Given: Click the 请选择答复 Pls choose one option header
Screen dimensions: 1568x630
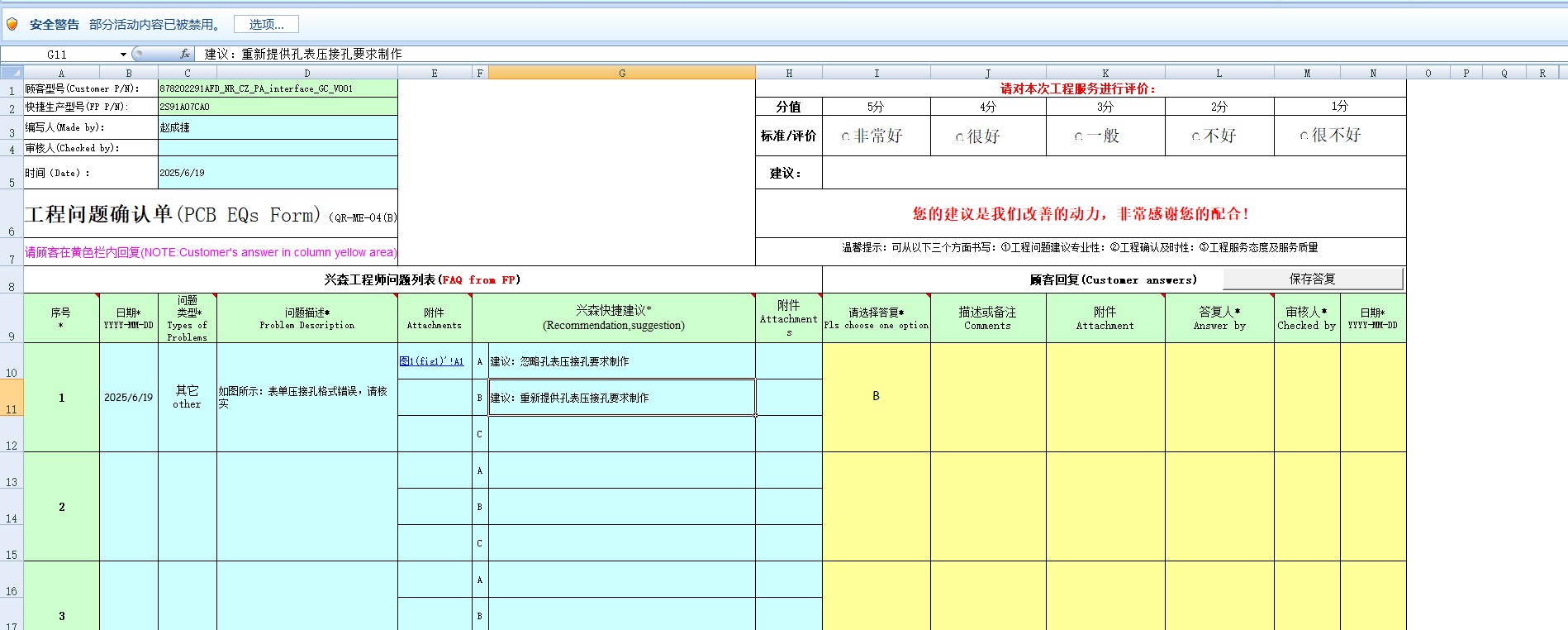Looking at the screenshot, I should tap(877, 318).
